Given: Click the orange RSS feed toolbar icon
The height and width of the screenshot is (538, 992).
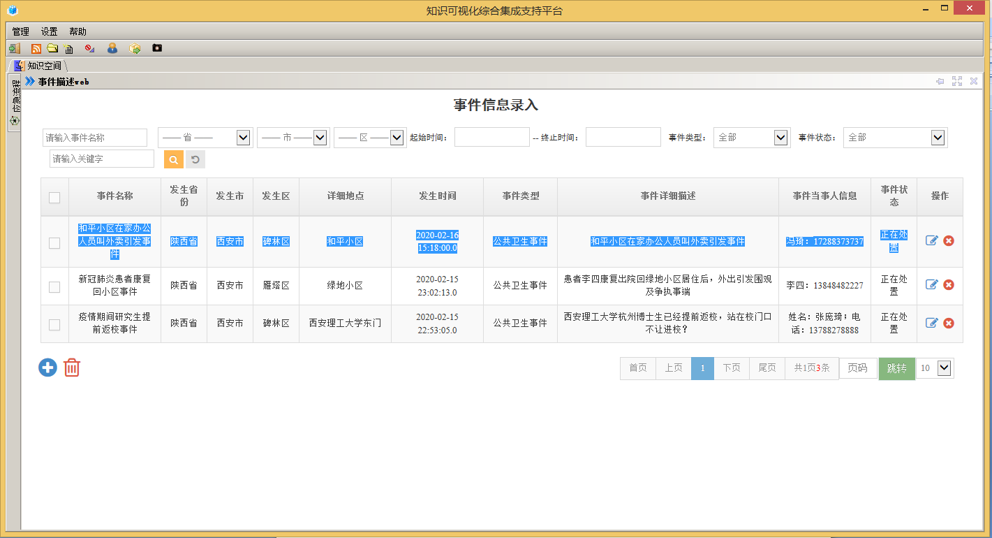Looking at the screenshot, I should (36, 48).
